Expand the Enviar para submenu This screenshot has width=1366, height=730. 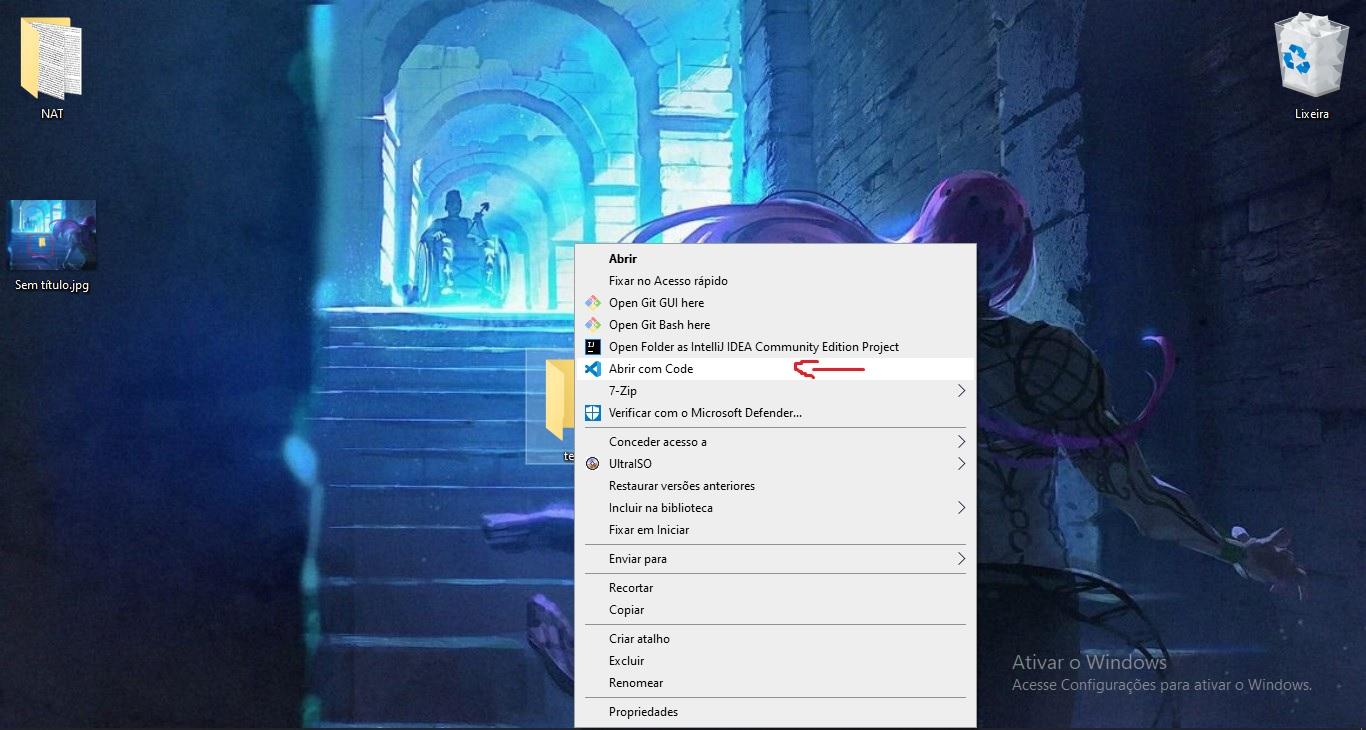960,558
